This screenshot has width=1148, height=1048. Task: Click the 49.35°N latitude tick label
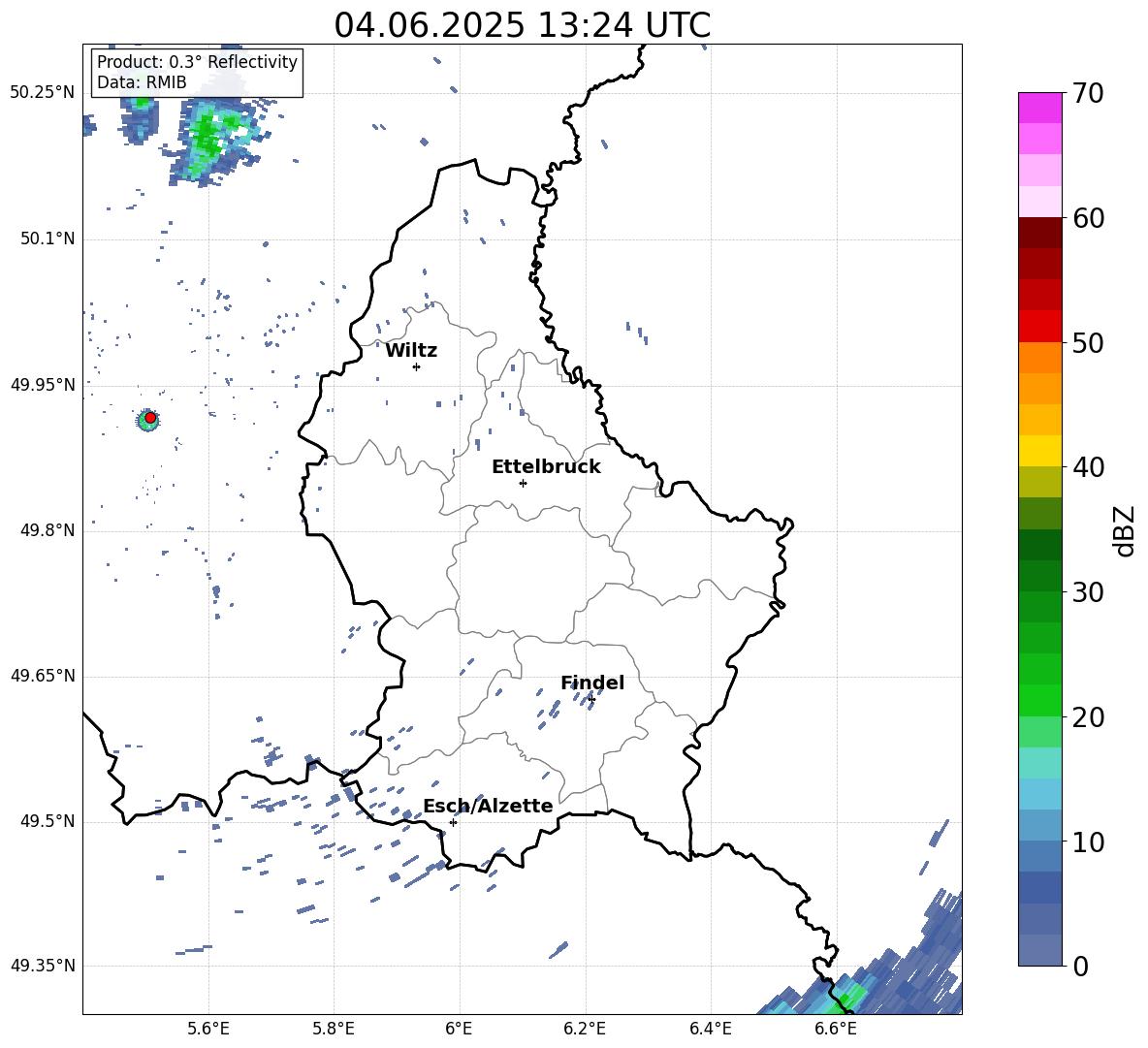(x=43, y=966)
